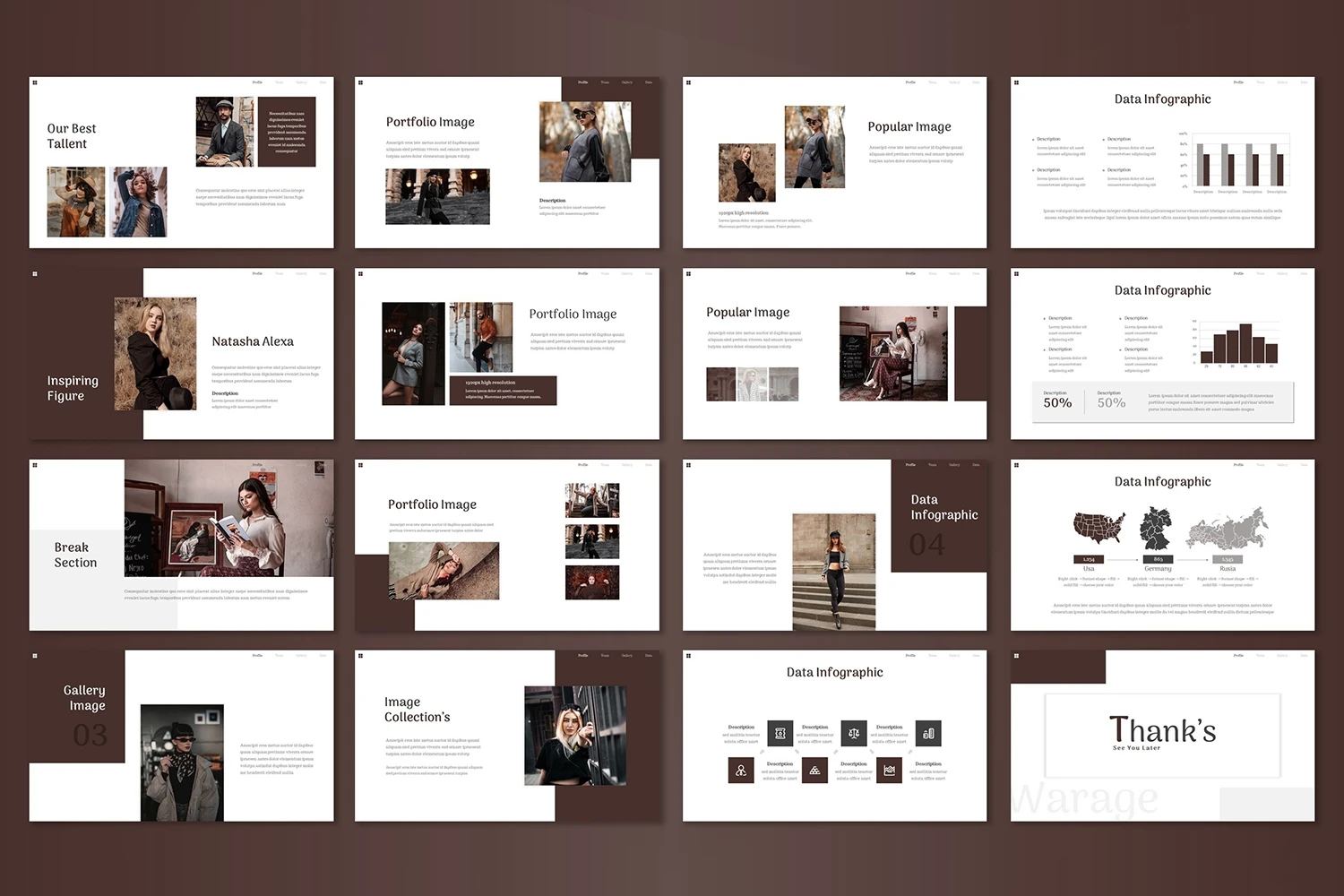
Task: Select the safe vault icon tile
Action: [x=780, y=733]
